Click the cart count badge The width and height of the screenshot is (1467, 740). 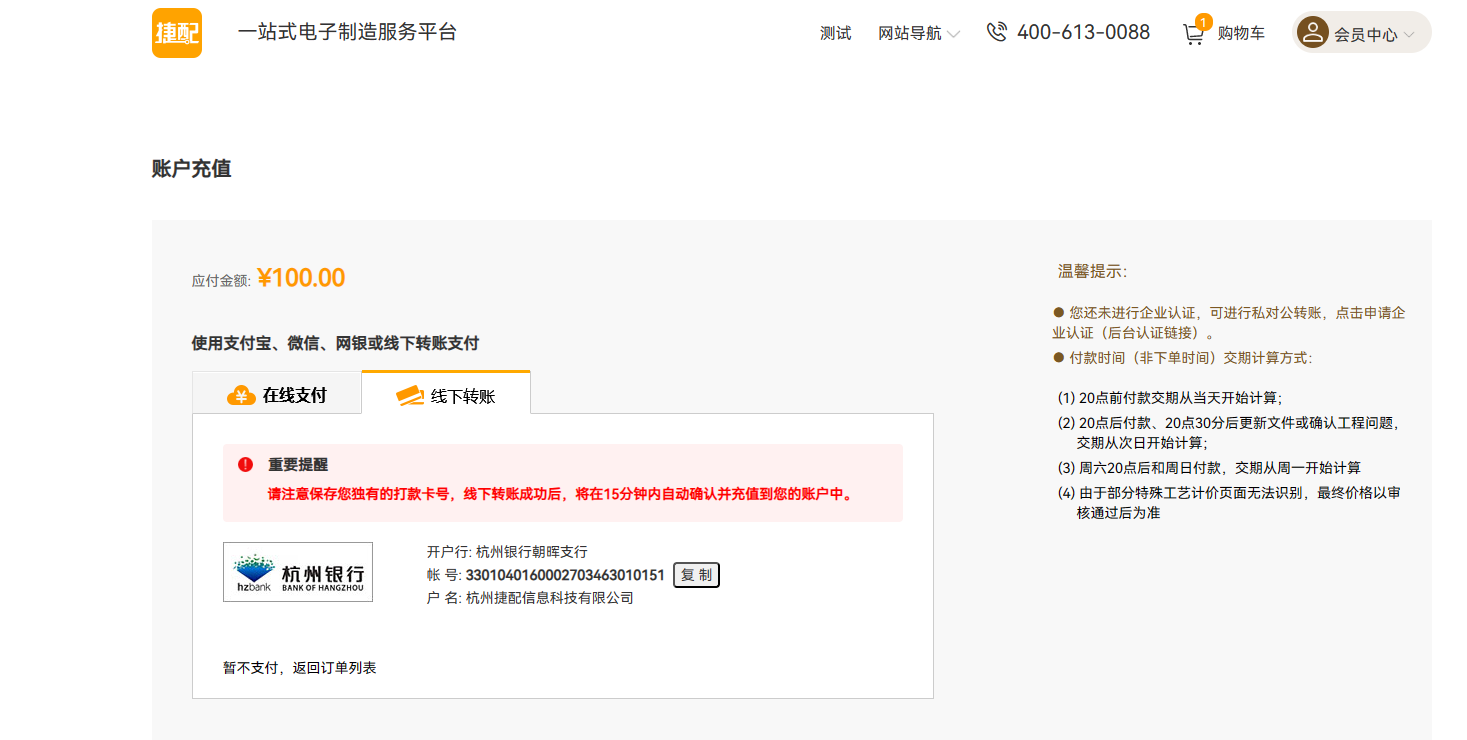click(1203, 22)
